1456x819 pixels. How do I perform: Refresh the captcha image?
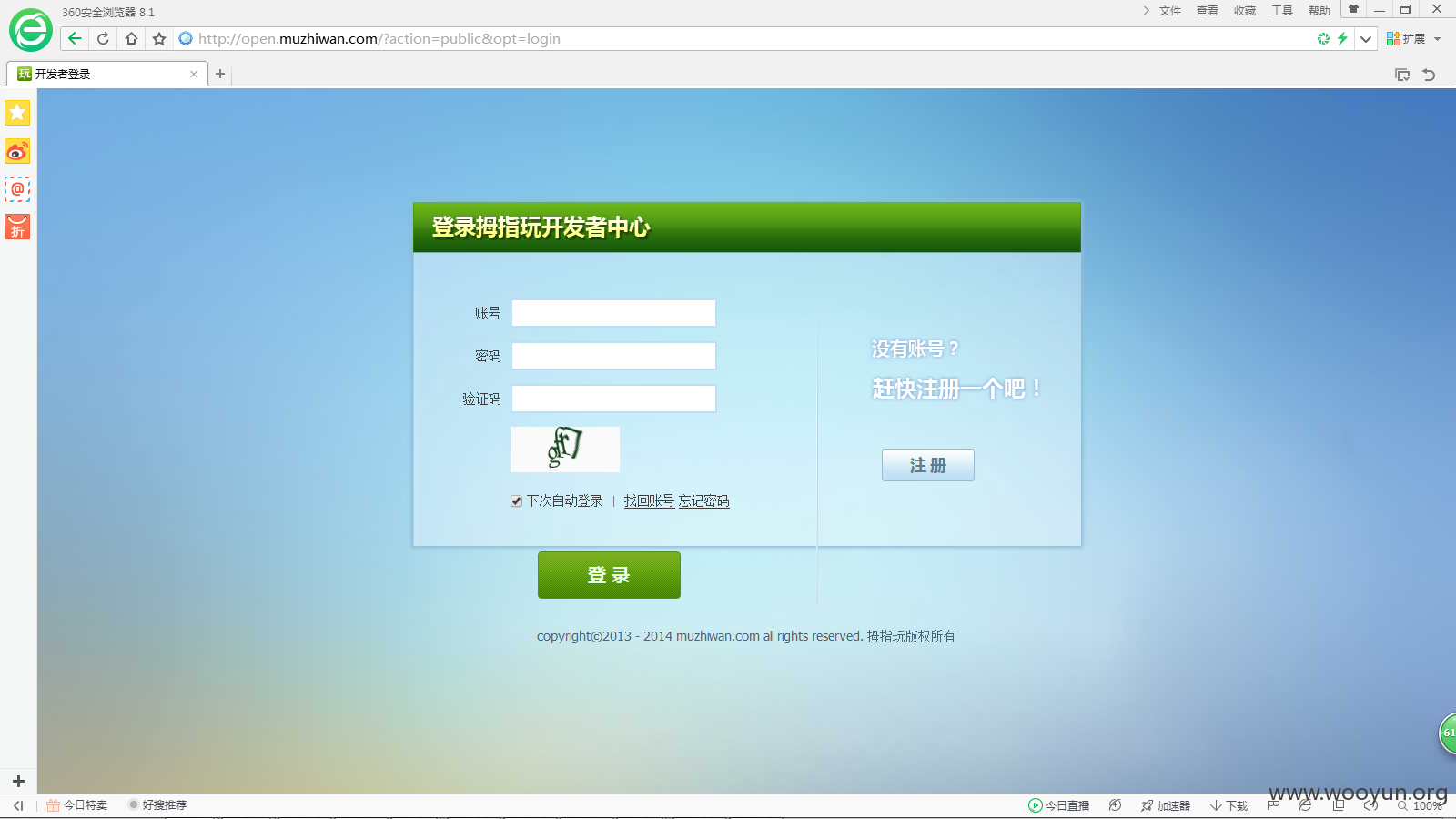(565, 450)
